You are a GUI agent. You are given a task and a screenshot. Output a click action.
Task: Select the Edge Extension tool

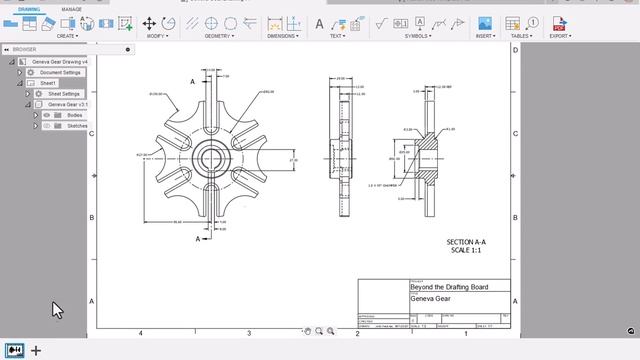point(249,24)
